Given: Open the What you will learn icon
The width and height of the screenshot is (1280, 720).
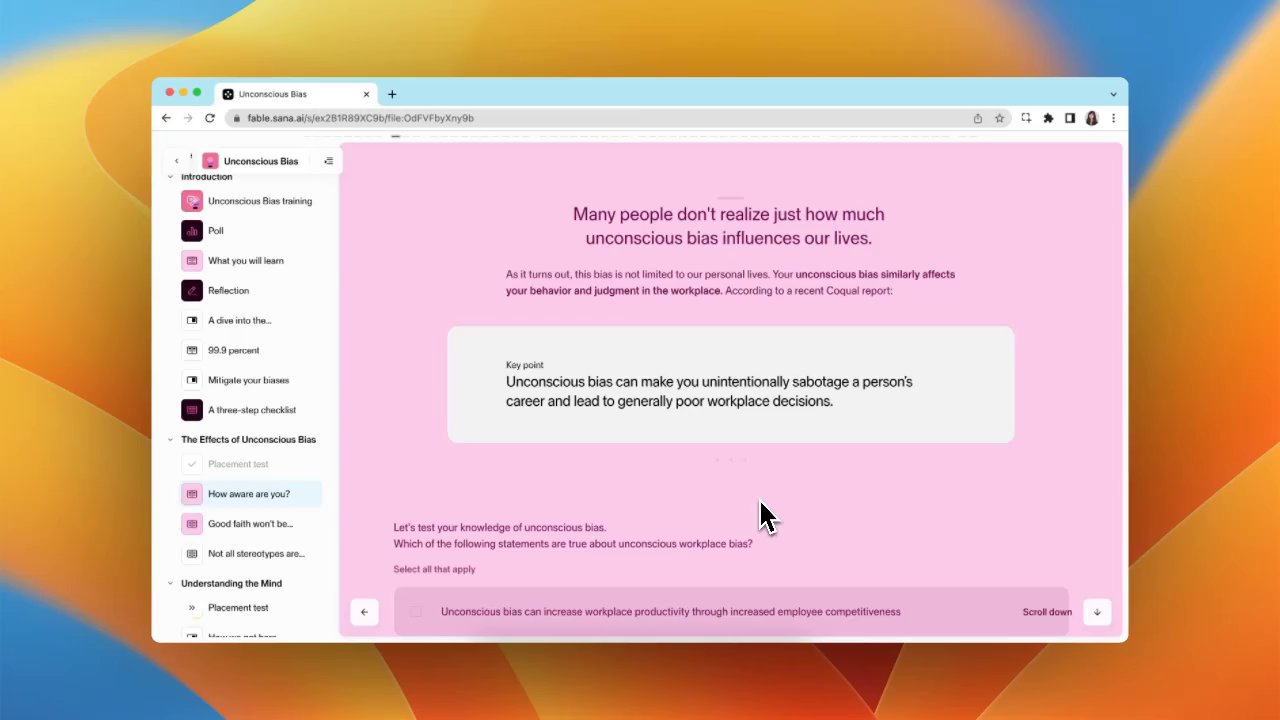Looking at the screenshot, I should (192, 261).
